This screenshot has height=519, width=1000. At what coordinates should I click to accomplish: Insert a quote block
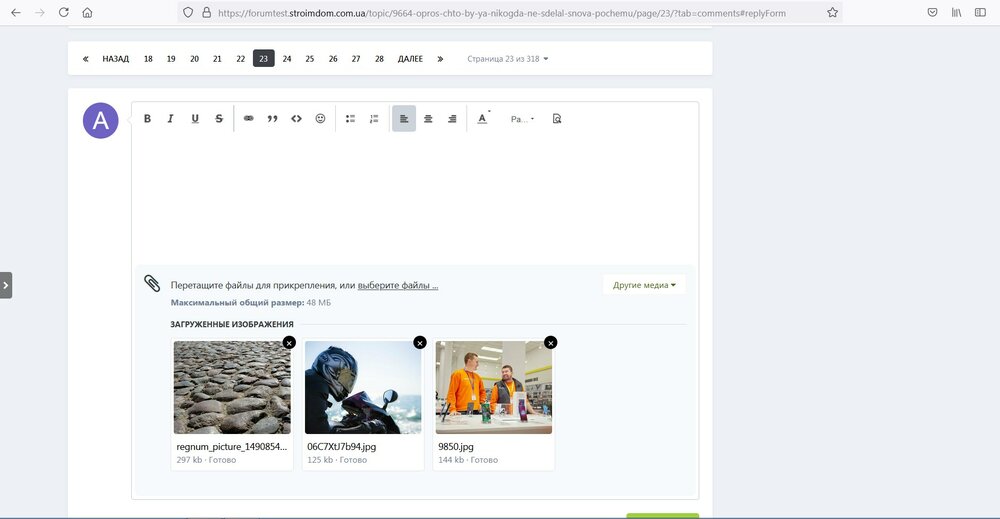pos(272,119)
